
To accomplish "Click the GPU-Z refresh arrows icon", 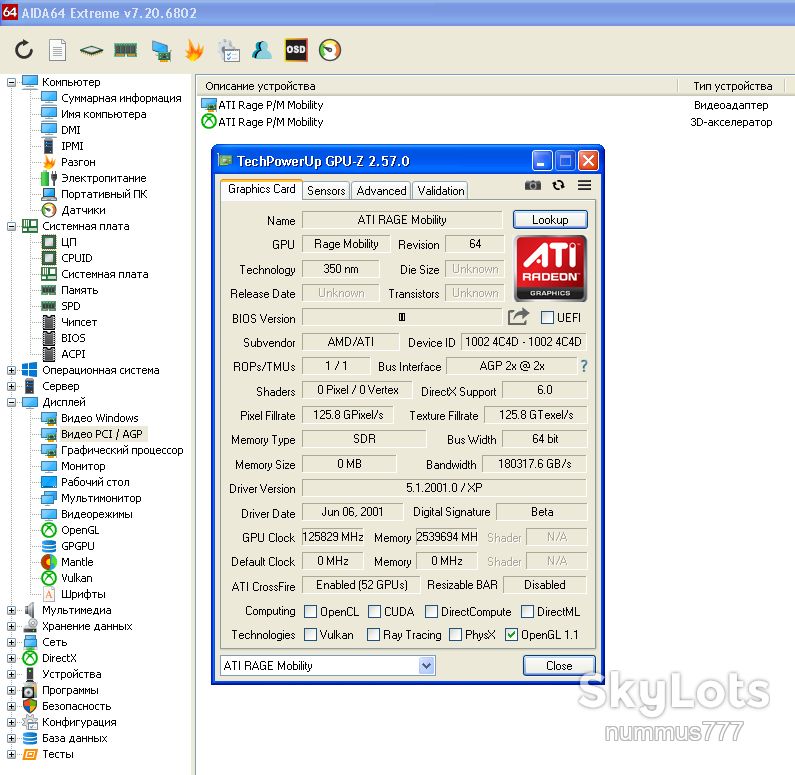I will point(558,186).
